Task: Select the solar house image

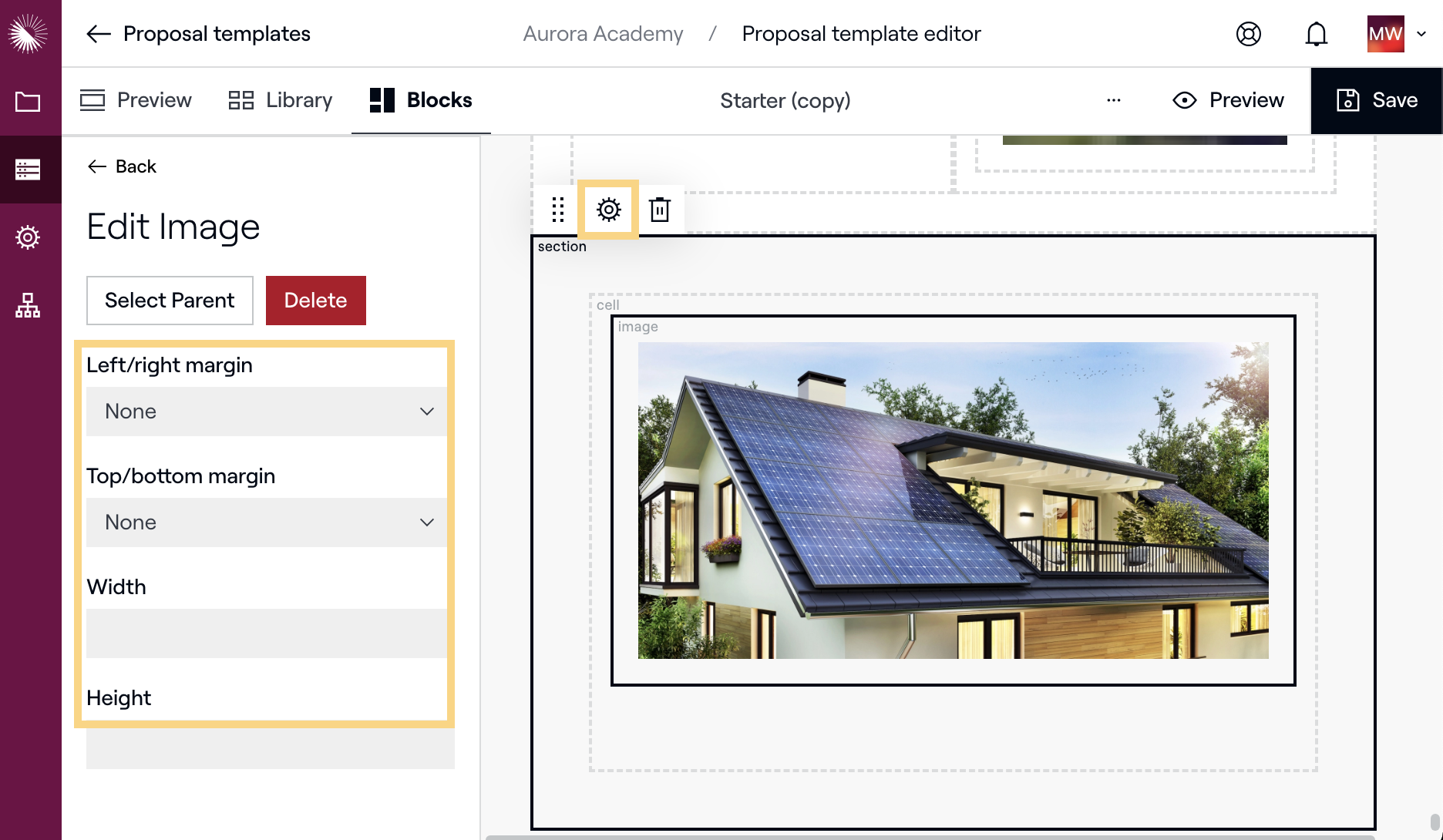Action: [953, 500]
